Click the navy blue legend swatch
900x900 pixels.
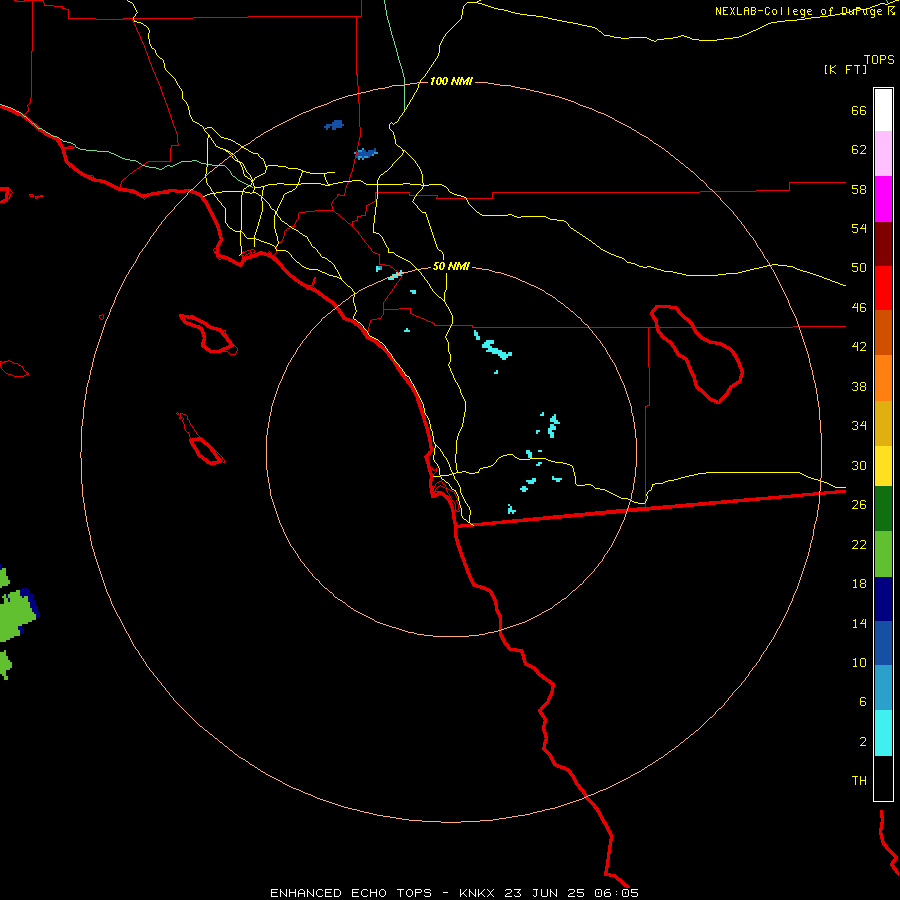(x=883, y=599)
